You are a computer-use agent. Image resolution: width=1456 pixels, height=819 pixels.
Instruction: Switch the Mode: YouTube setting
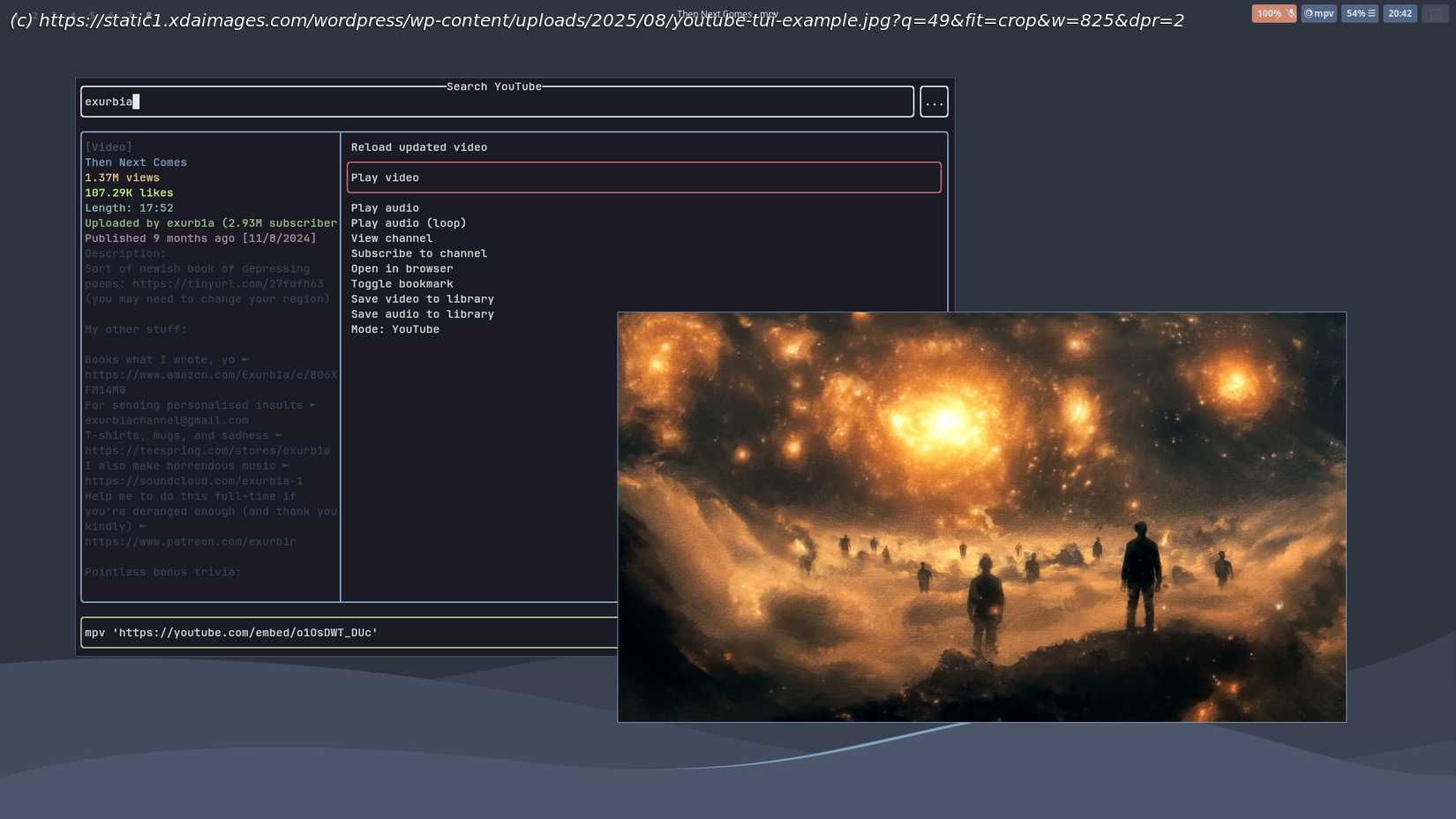pos(394,329)
